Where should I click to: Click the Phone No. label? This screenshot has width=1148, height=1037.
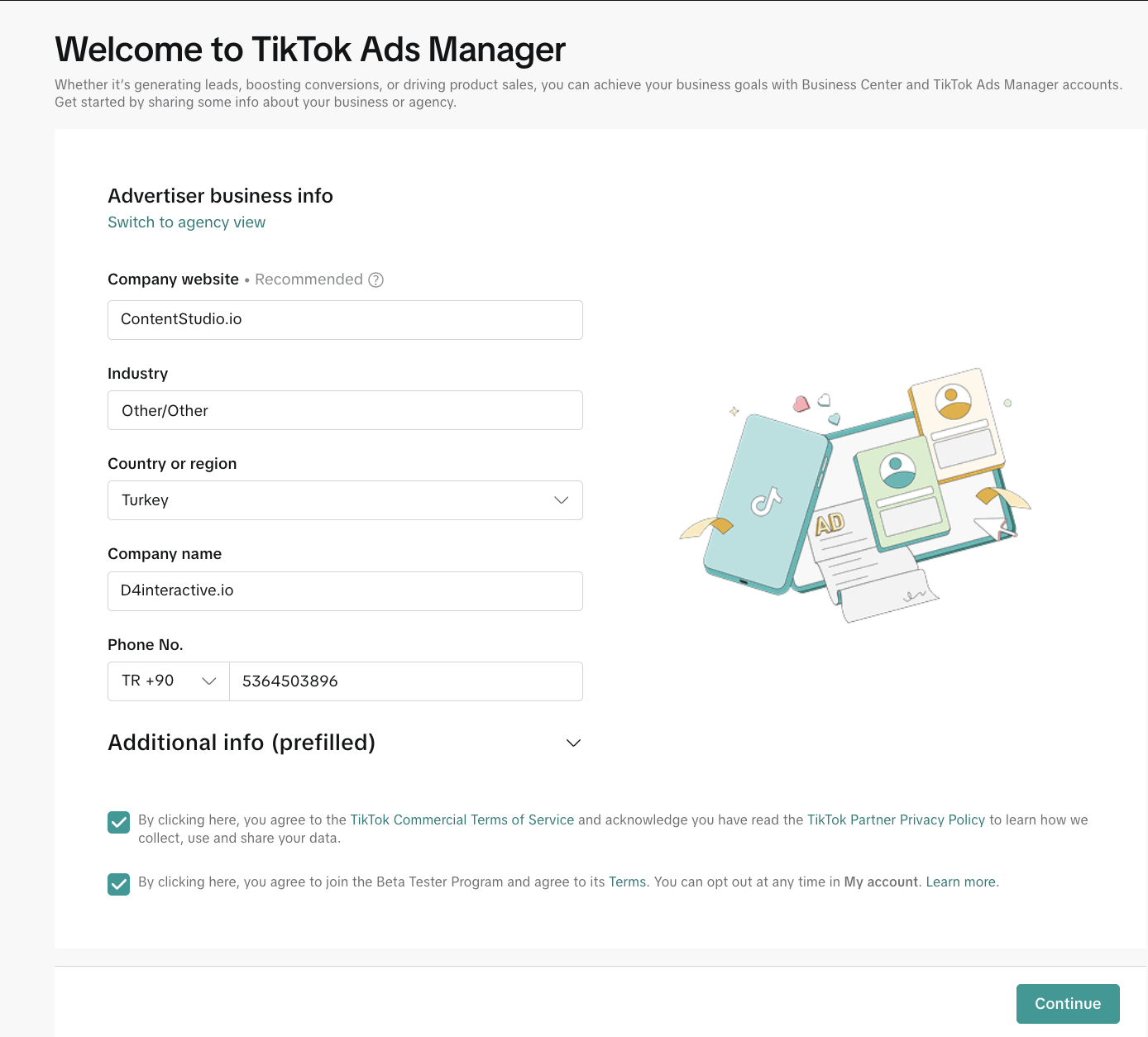(x=146, y=645)
